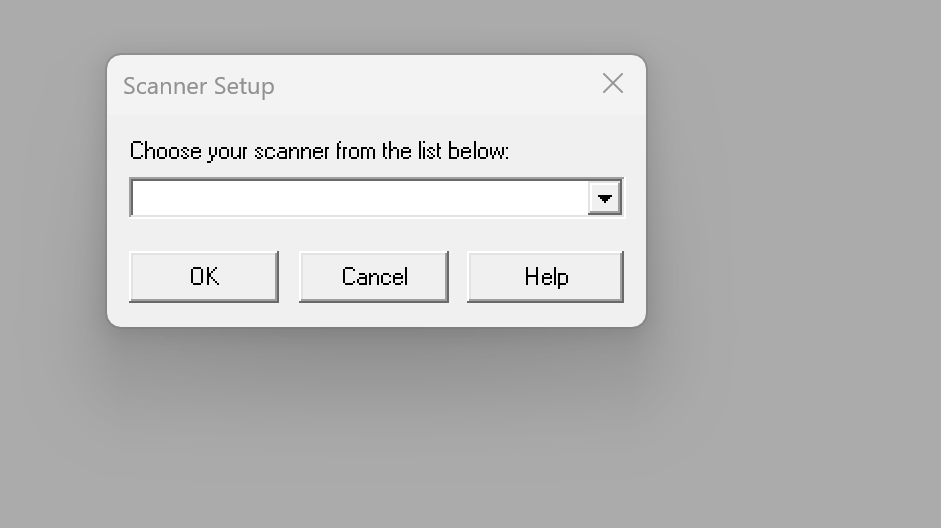Confirm scanner choice with OK
The image size is (942, 528).
coord(204,276)
